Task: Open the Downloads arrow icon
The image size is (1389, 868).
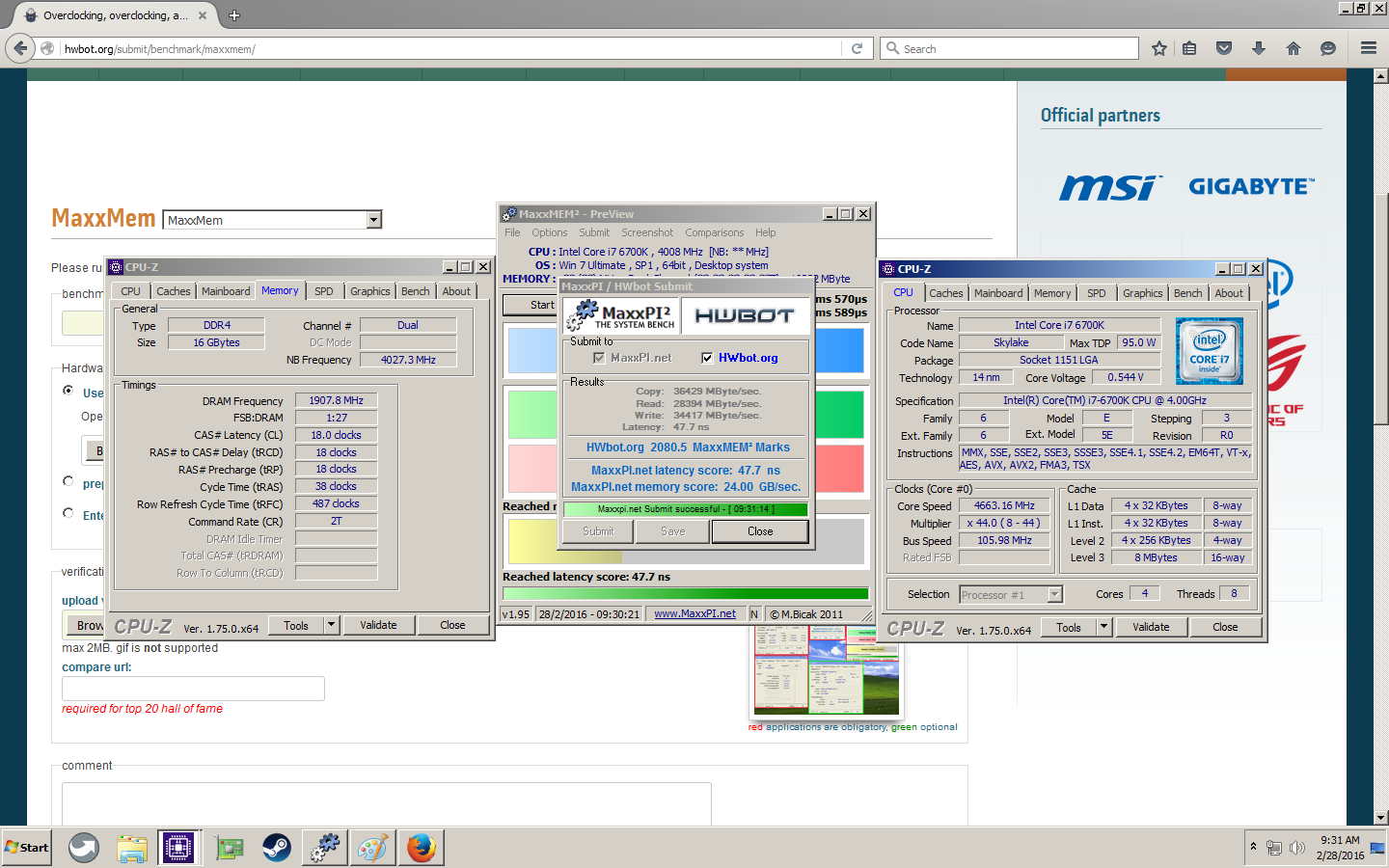Action: (1259, 48)
